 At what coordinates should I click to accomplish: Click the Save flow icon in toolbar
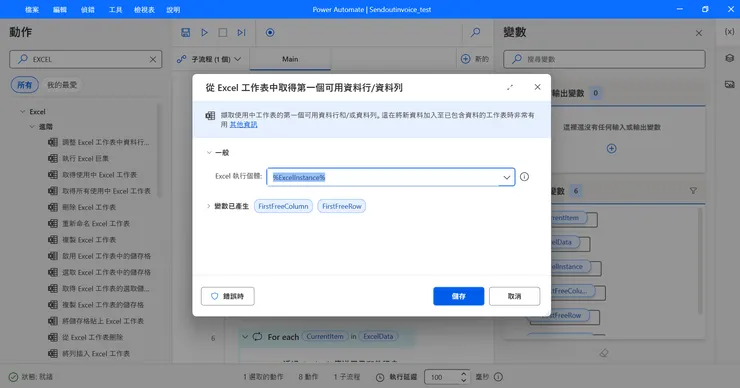point(185,33)
